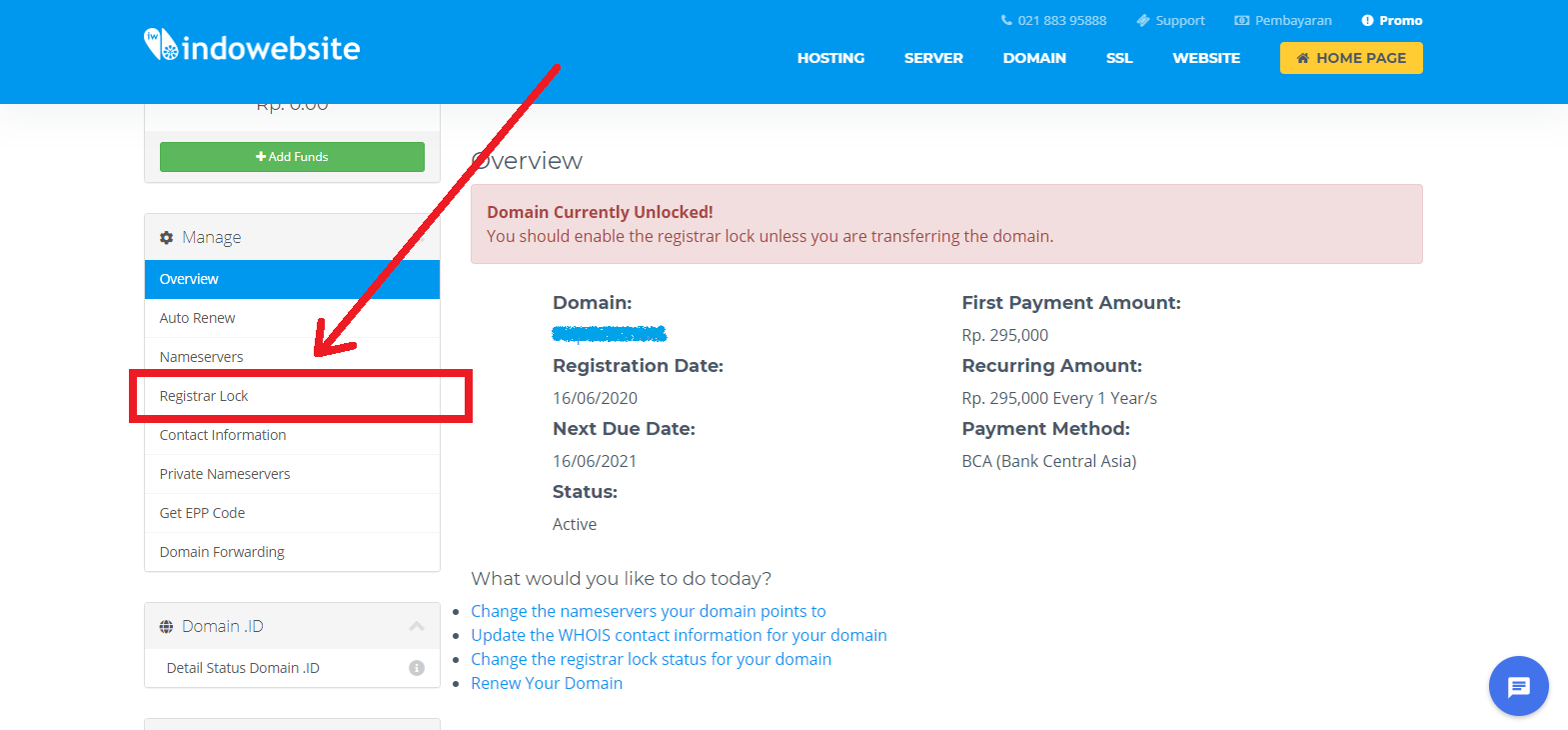This screenshot has width=1568, height=730.
Task: Open 'Renew Your Domain' link
Action: click(x=547, y=683)
